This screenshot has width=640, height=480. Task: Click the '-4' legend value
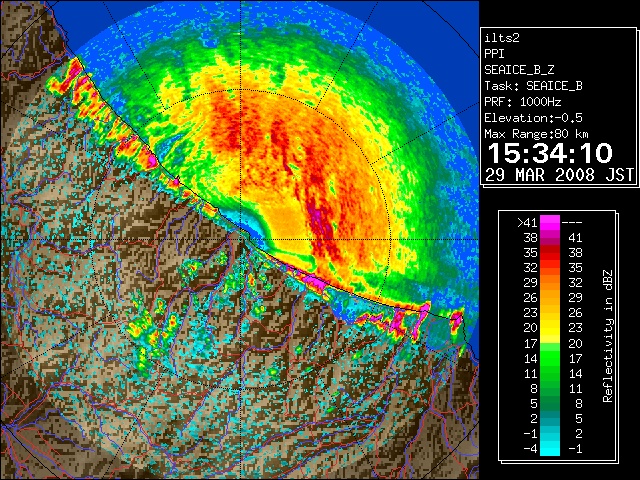[530, 449]
